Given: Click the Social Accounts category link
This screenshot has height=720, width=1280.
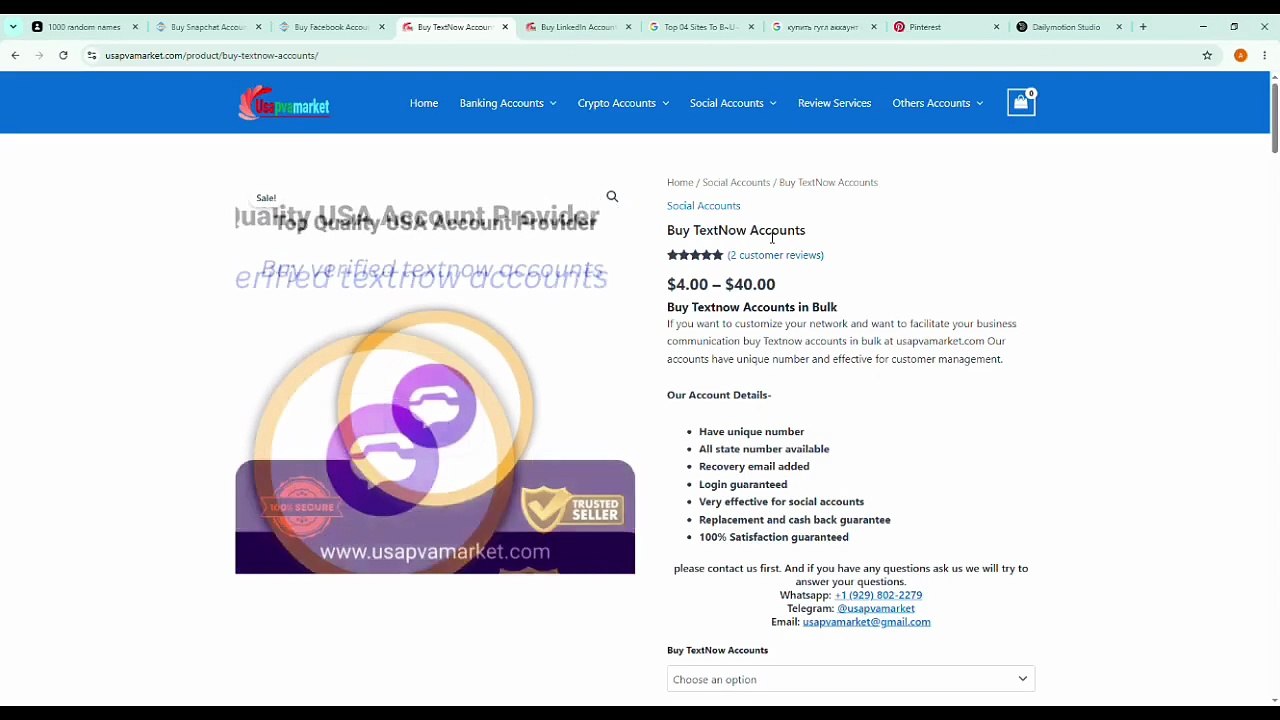Looking at the screenshot, I should click(704, 206).
